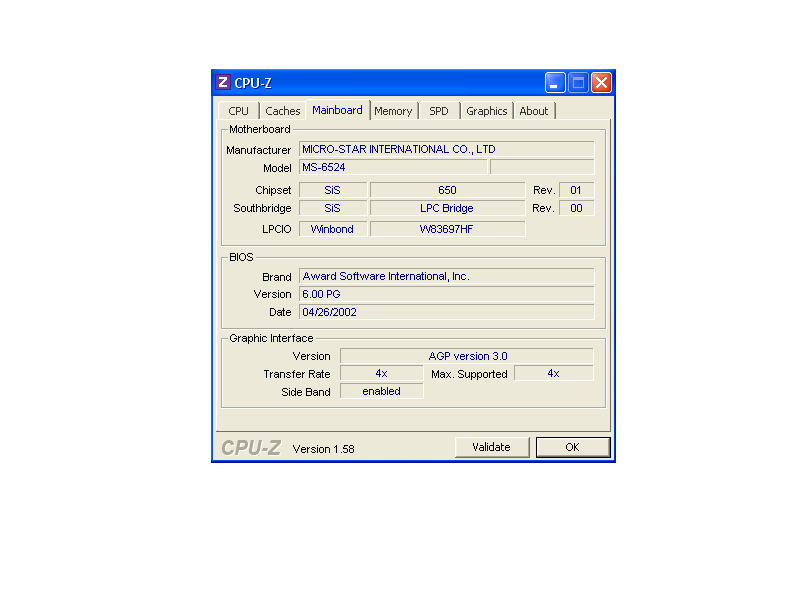
Task: Select the chipset model 650 field
Action: coord(447,190)
